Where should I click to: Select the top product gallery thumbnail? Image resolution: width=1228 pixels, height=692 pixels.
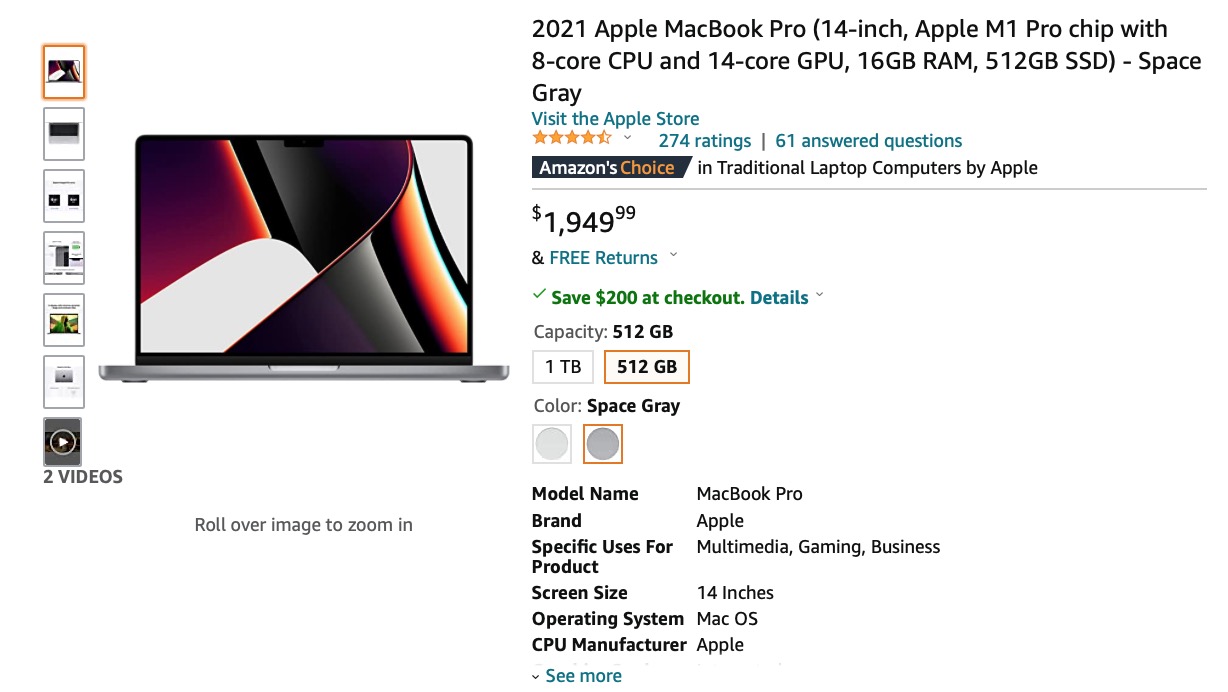point(63,71)
